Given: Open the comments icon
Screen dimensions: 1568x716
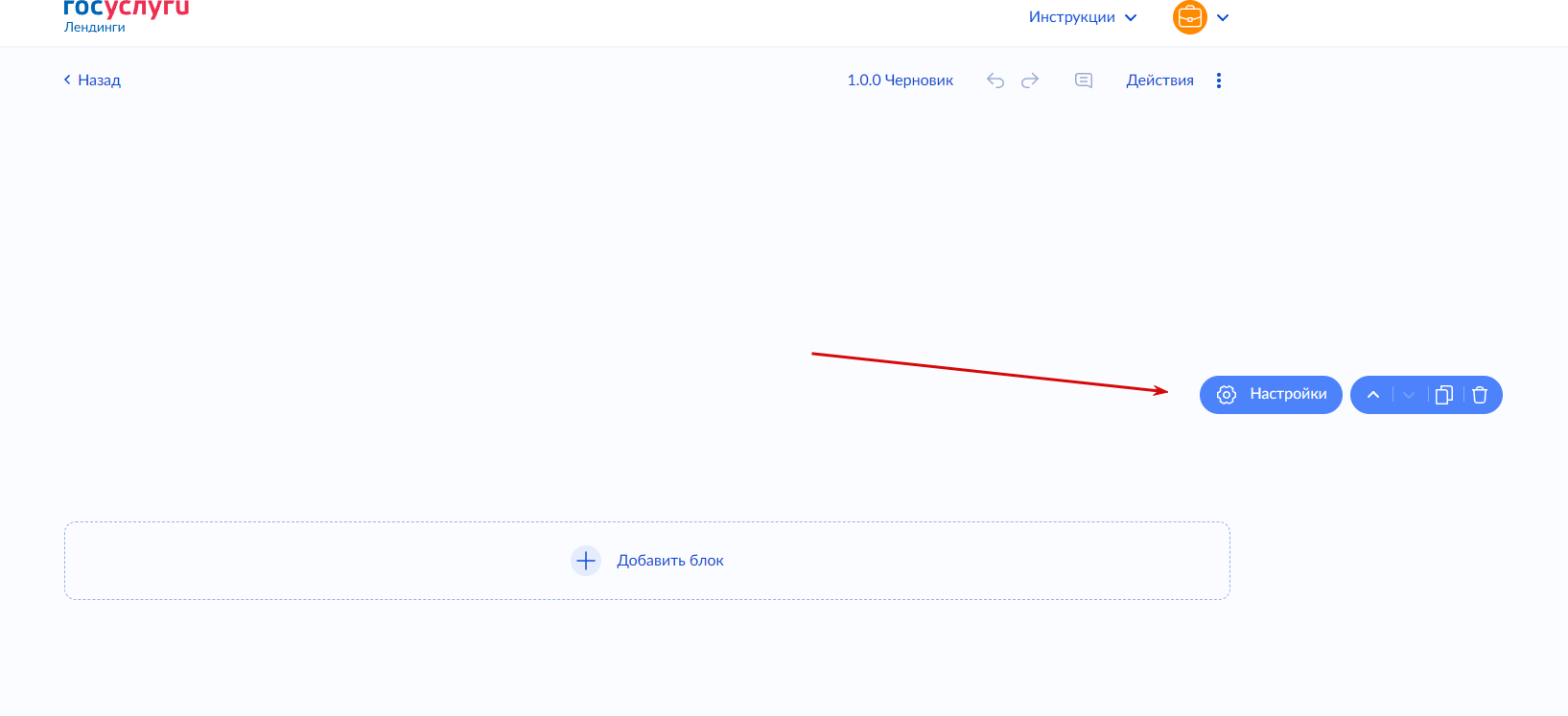Looking at the screenshot, I should pyautogui.click(x=1084, y=81).
